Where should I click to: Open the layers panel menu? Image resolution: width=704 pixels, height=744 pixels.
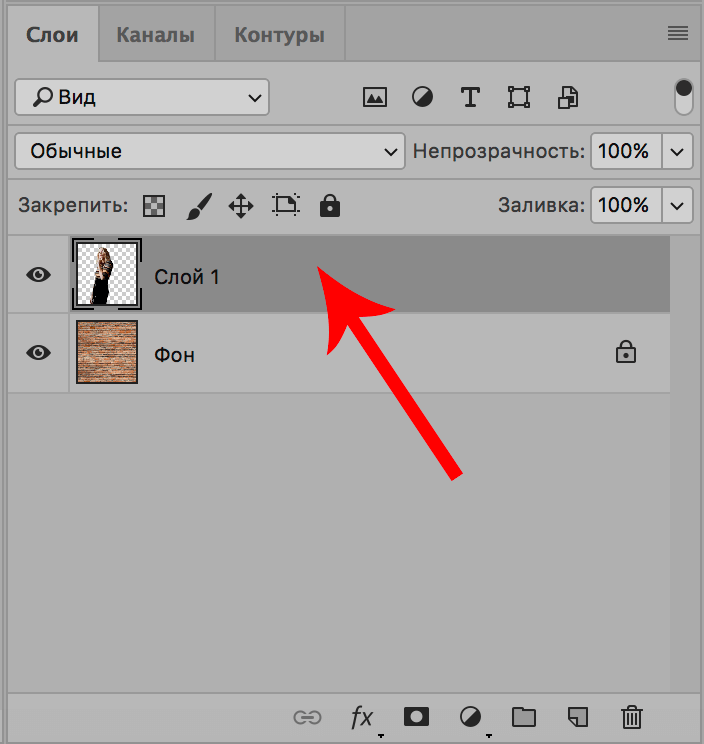coord(678,34)
